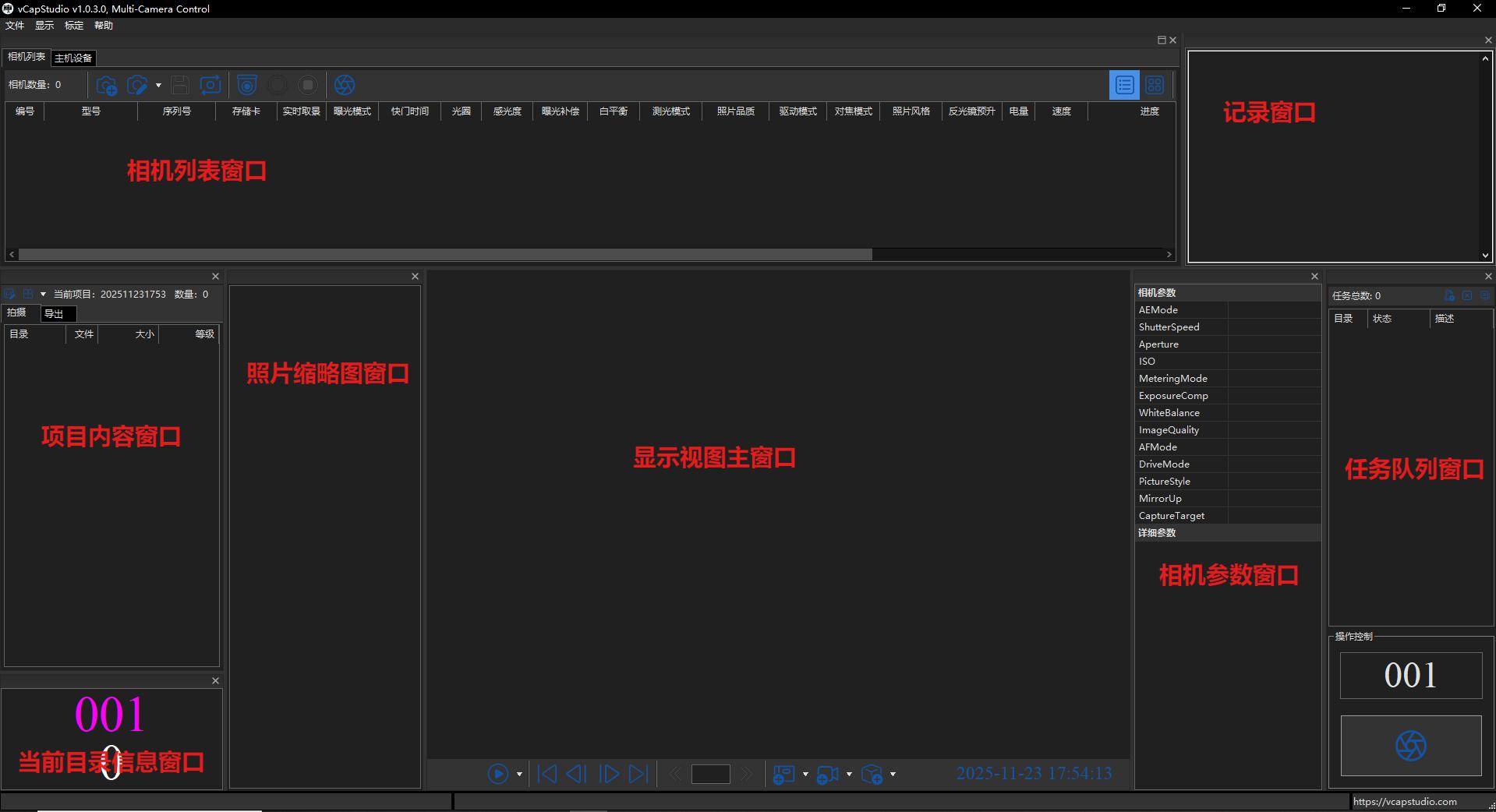This screenshot has width=1496, height=812.
Task: Open camera edit tool in the toolbar
Action: click(138, 85)
